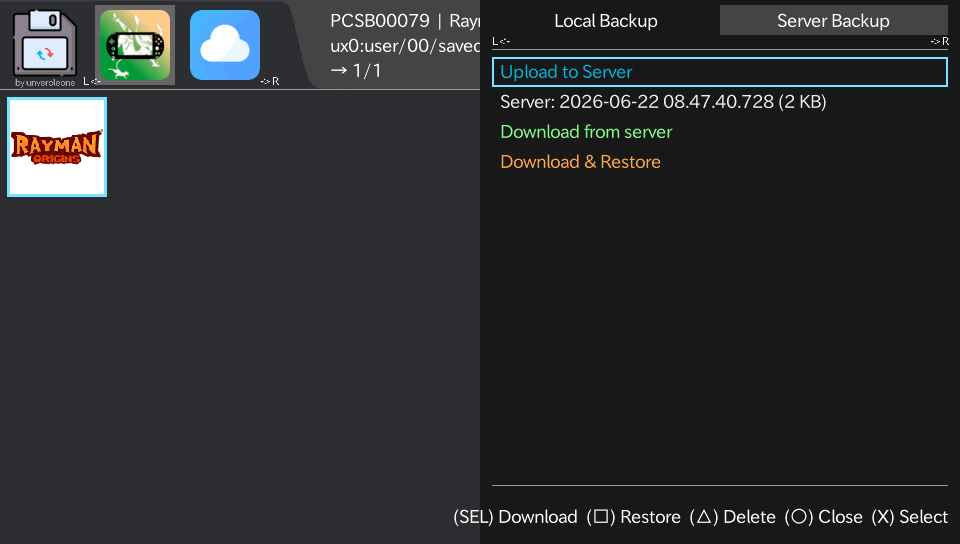Click the PCSB00079 title ID text
The width and height of the screenshot is (960, 544).
tap(380, 21)
